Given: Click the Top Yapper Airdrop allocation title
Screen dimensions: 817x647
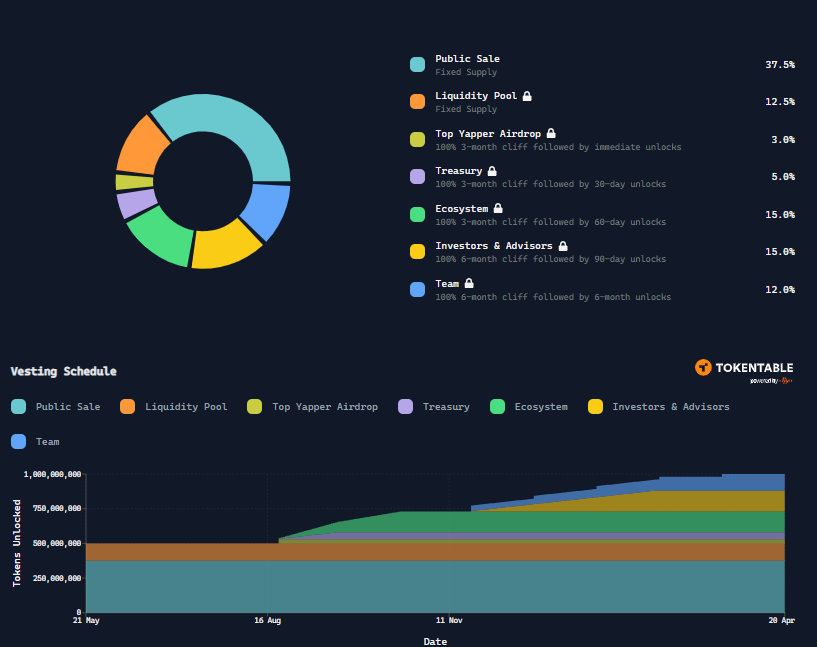Looking at the screenshot, I should tap(488, 134).
